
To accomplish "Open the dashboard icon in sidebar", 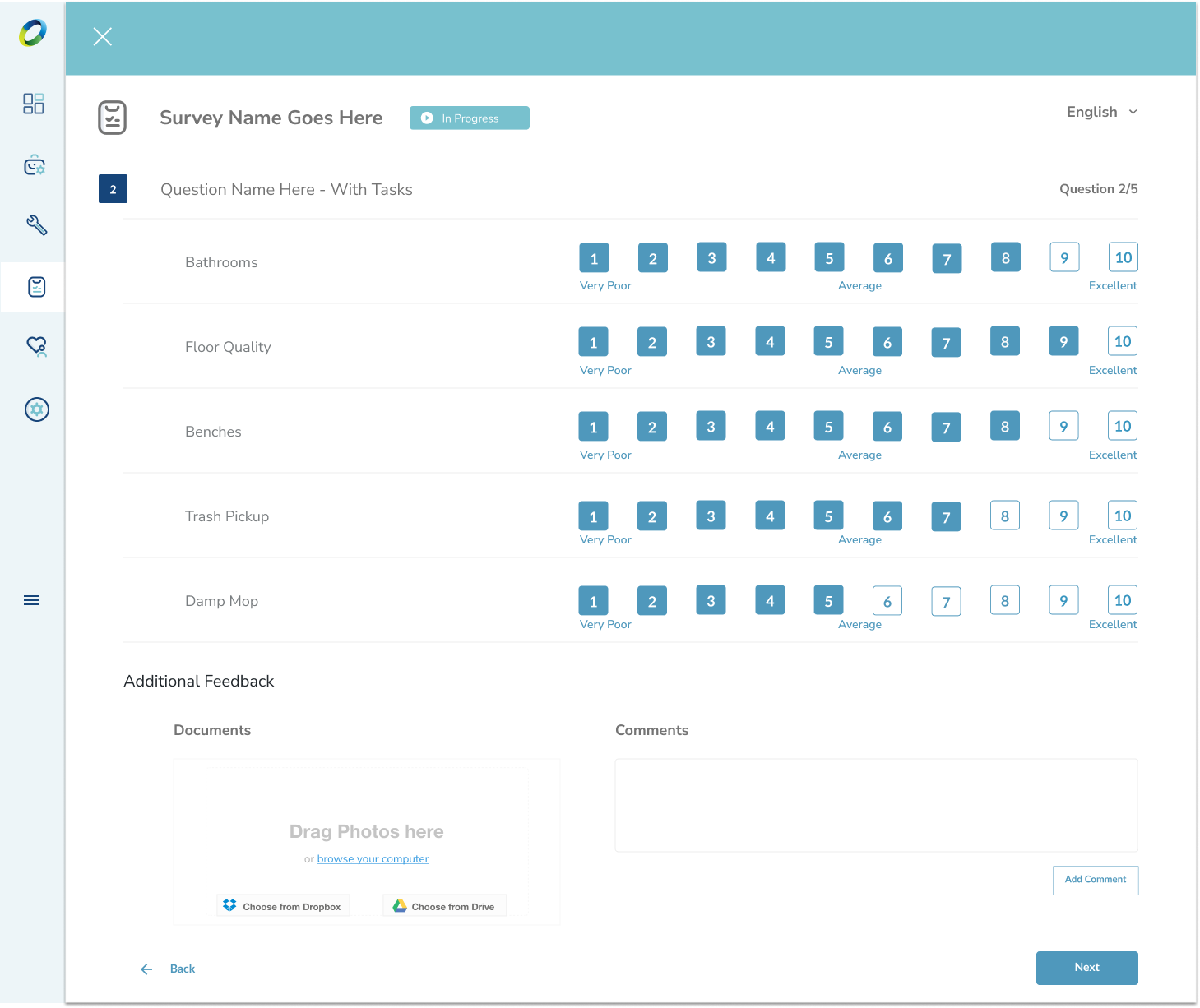I will click(x=34, y=104).
